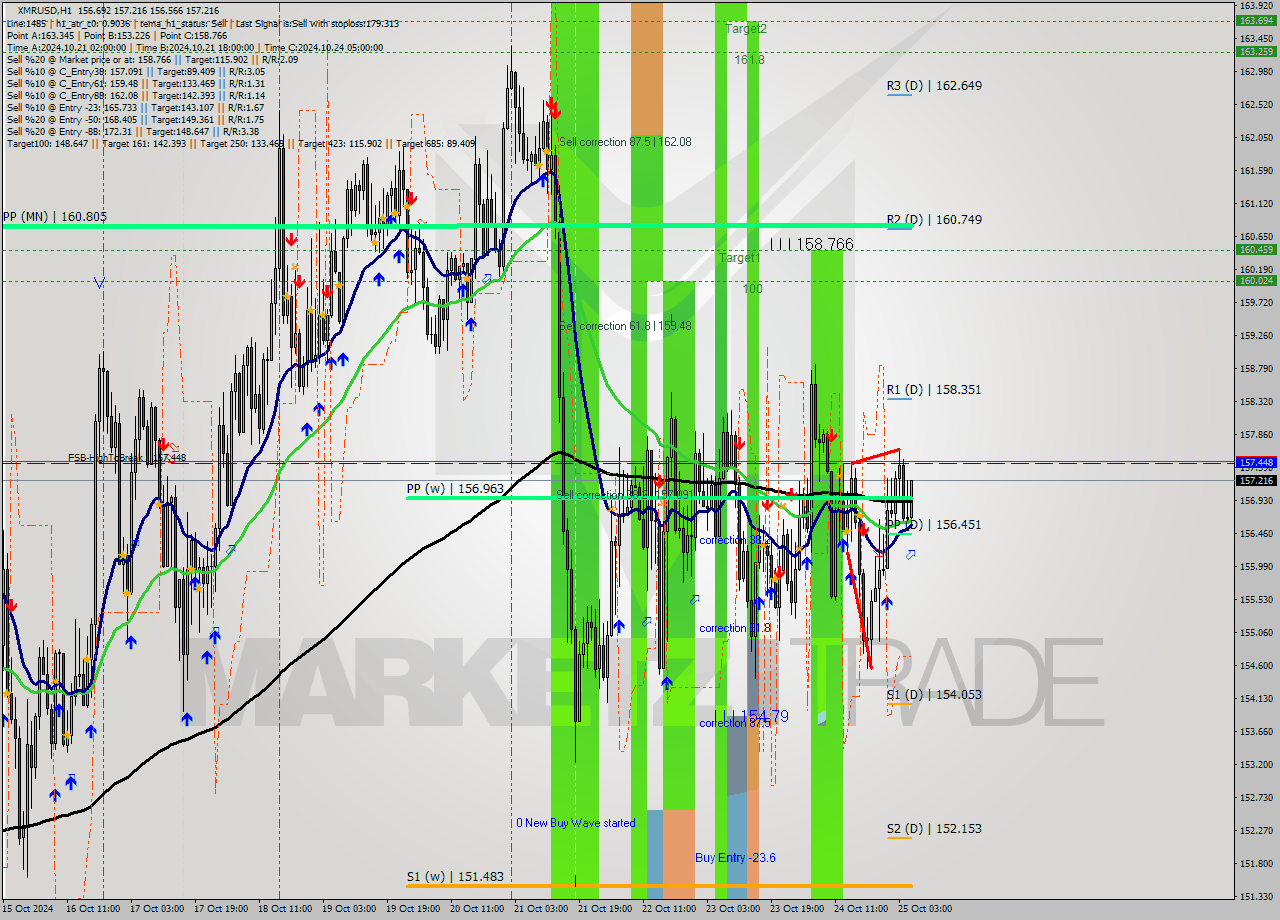
Task: Click the 21 Oct 03:00 time axis label
Action: click(x=540, y=909)
